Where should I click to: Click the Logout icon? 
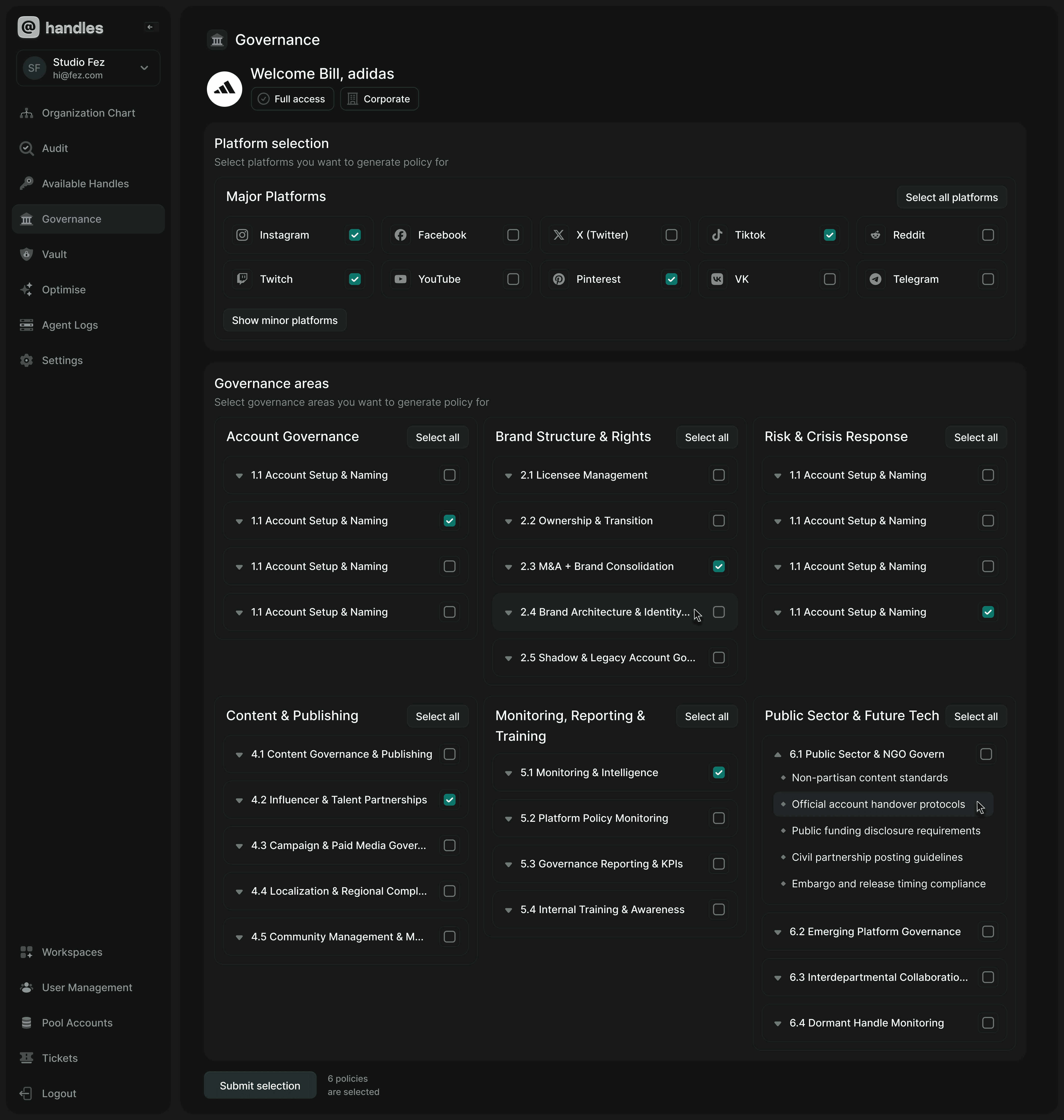point(26,1093)
